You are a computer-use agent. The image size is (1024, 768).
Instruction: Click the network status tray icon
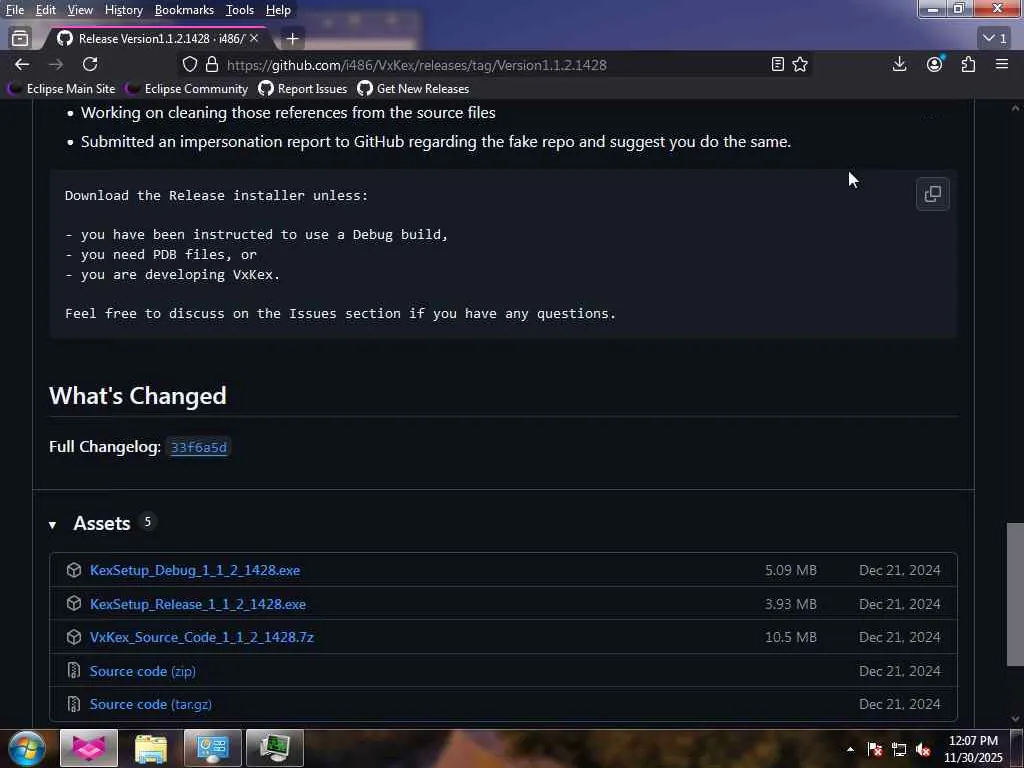pos(899,750)
